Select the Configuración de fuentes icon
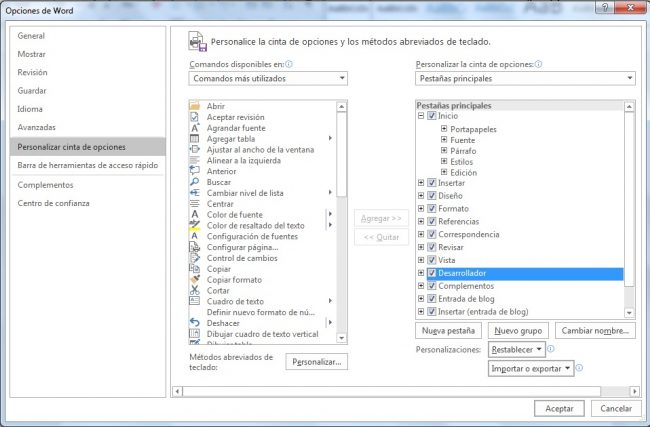Screen dimensions: 650x427 (194, 236)
